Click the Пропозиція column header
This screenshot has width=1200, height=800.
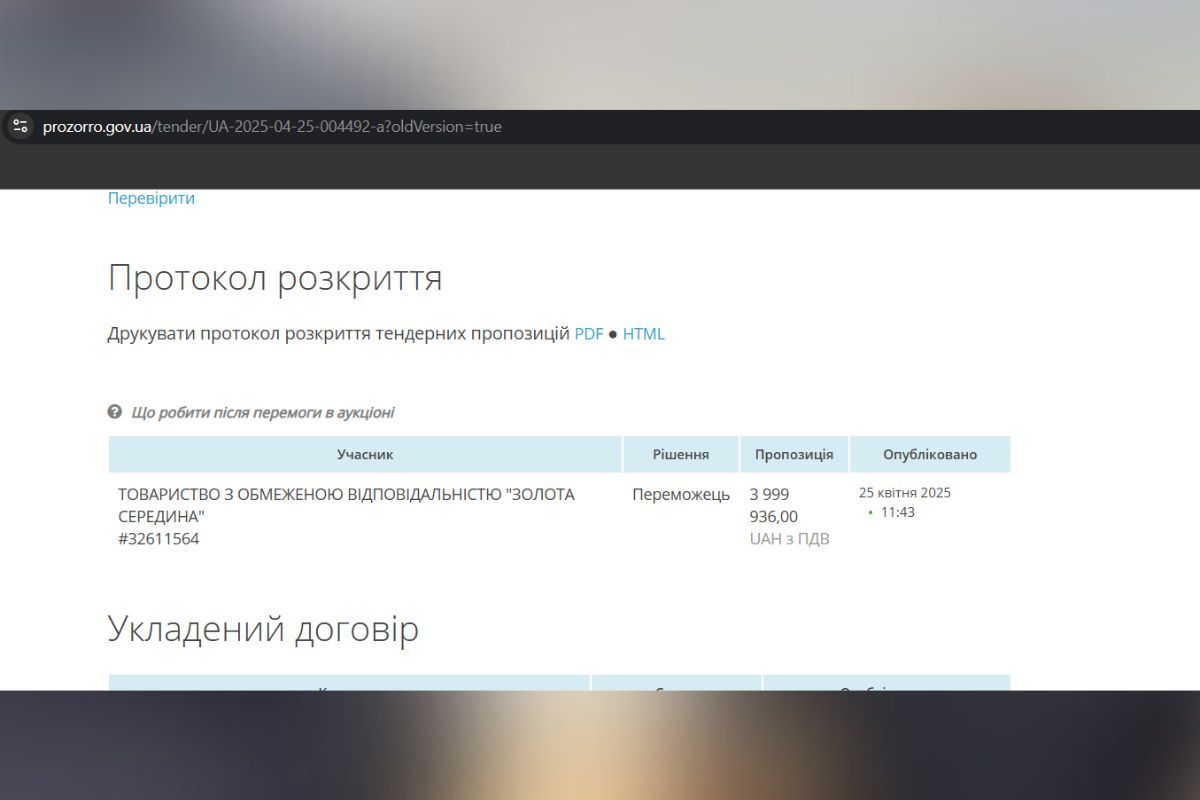794,454
